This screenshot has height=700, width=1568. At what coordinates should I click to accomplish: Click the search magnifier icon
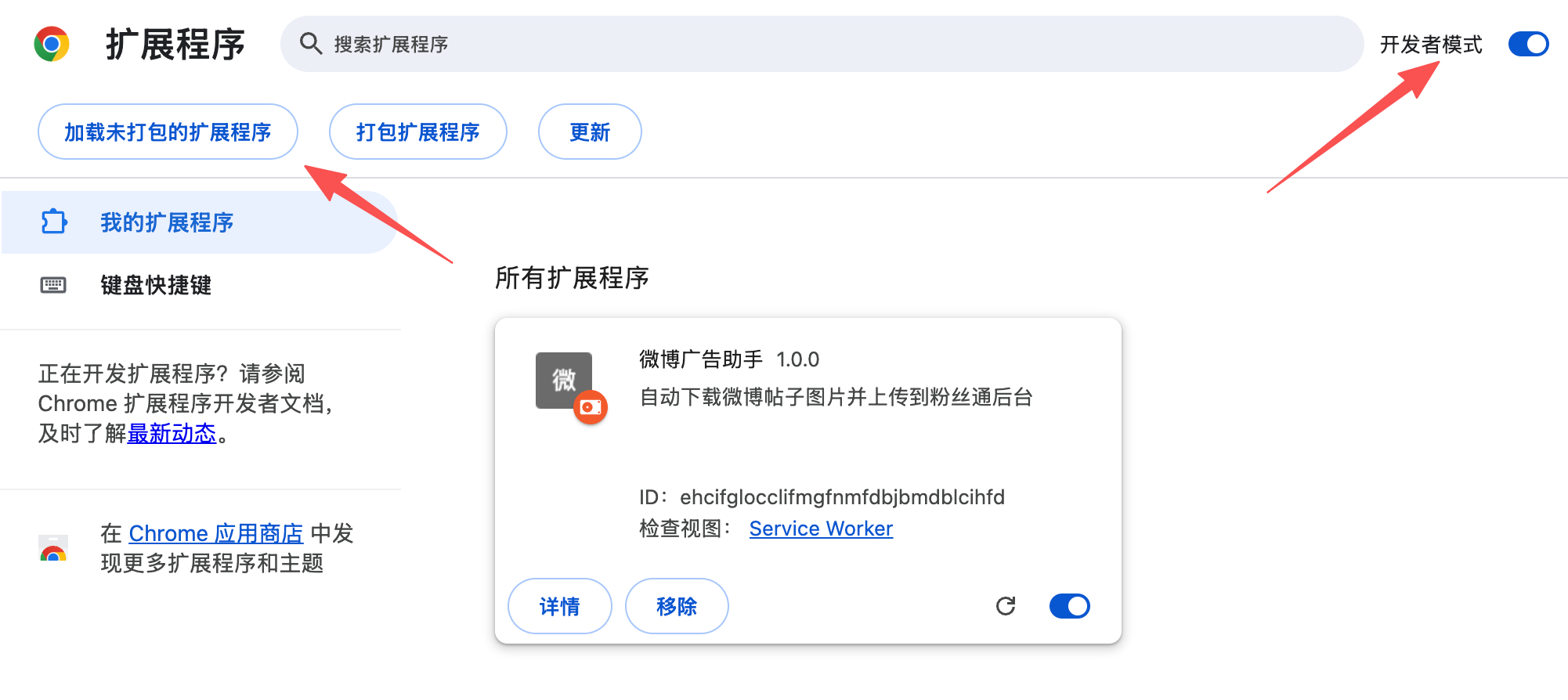pos(312,44)
